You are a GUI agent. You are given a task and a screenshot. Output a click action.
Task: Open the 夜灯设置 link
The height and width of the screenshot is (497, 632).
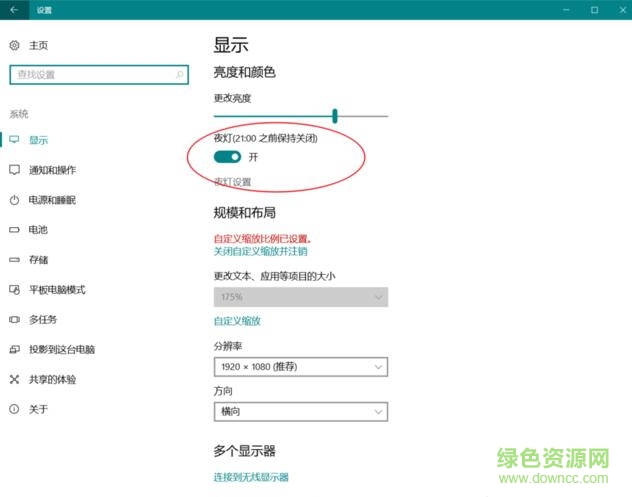(x=233, y=182)
